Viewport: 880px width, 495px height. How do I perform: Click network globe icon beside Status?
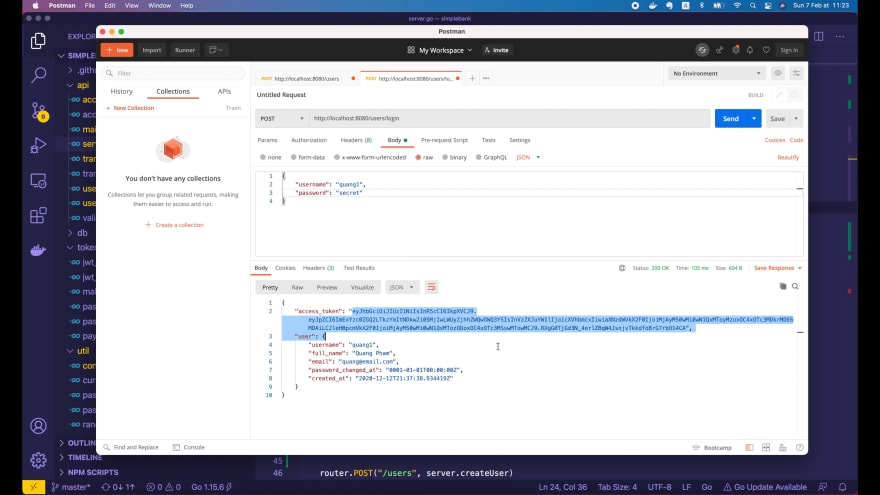622,268
